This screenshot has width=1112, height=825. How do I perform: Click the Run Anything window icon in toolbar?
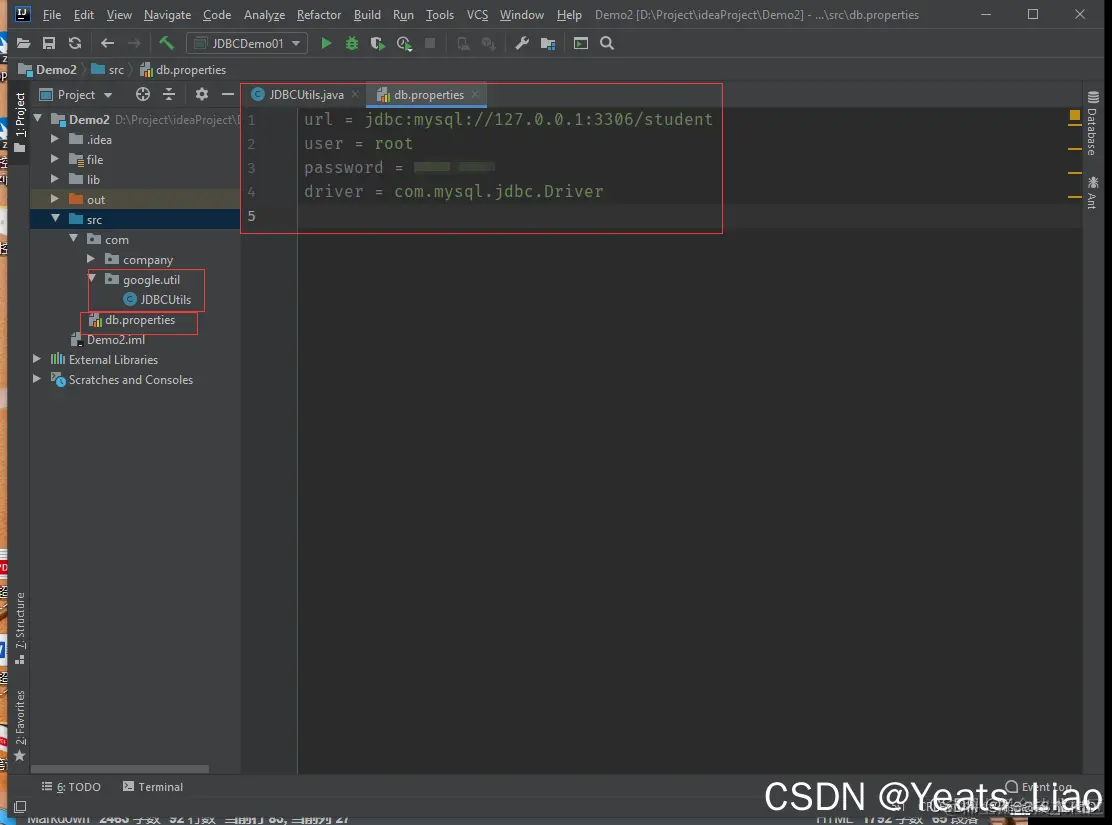click(x=581, y=43)
